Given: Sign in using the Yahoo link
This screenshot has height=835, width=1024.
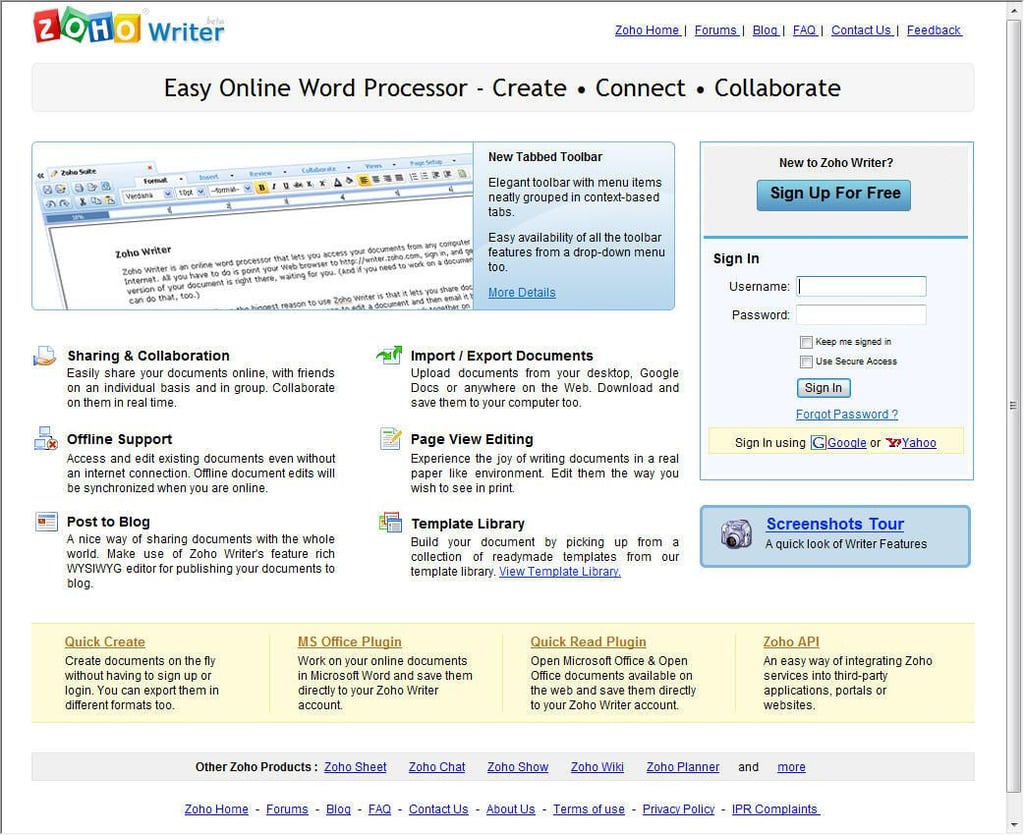Looking at the screenshot, I should 919,443.
